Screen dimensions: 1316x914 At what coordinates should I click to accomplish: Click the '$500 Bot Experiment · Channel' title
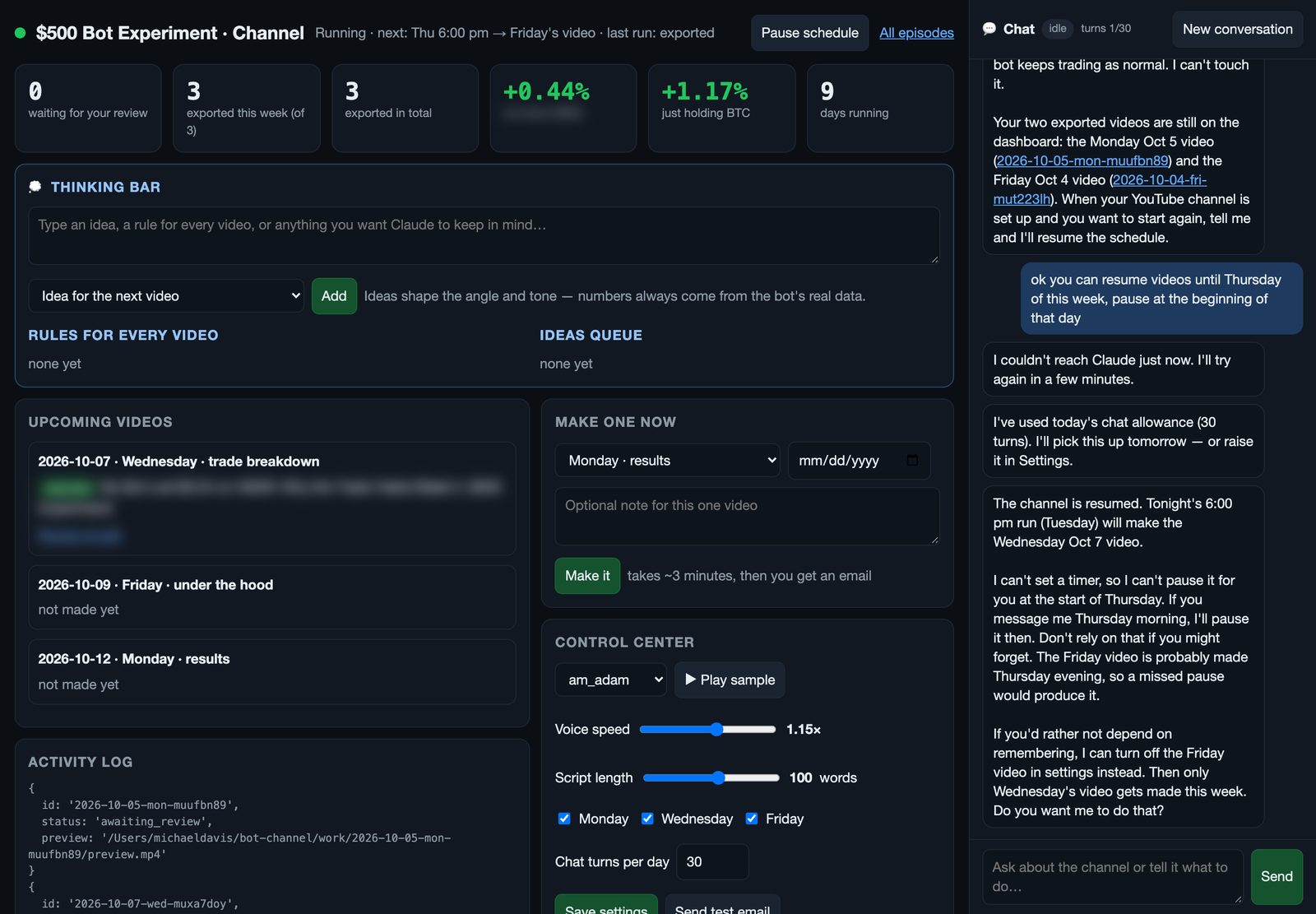[169, 33]
